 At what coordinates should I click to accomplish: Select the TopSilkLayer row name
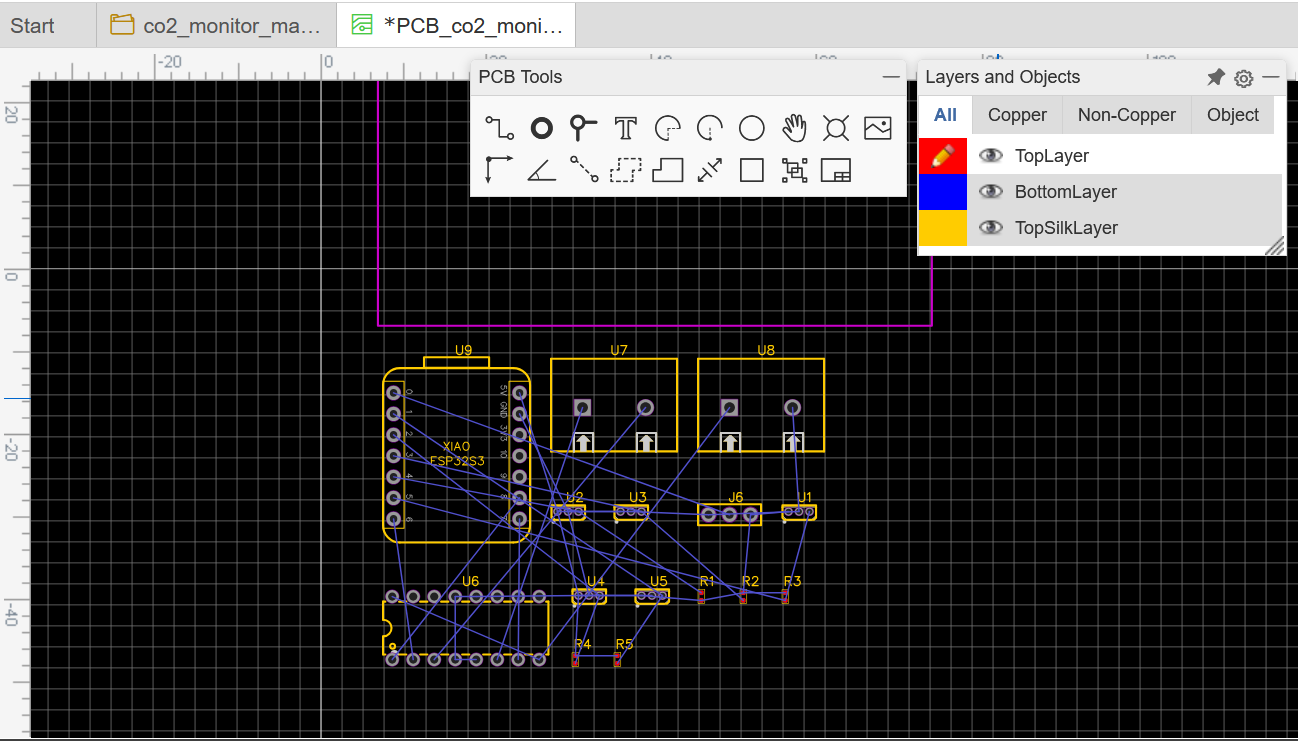(x=1066, y=227)
